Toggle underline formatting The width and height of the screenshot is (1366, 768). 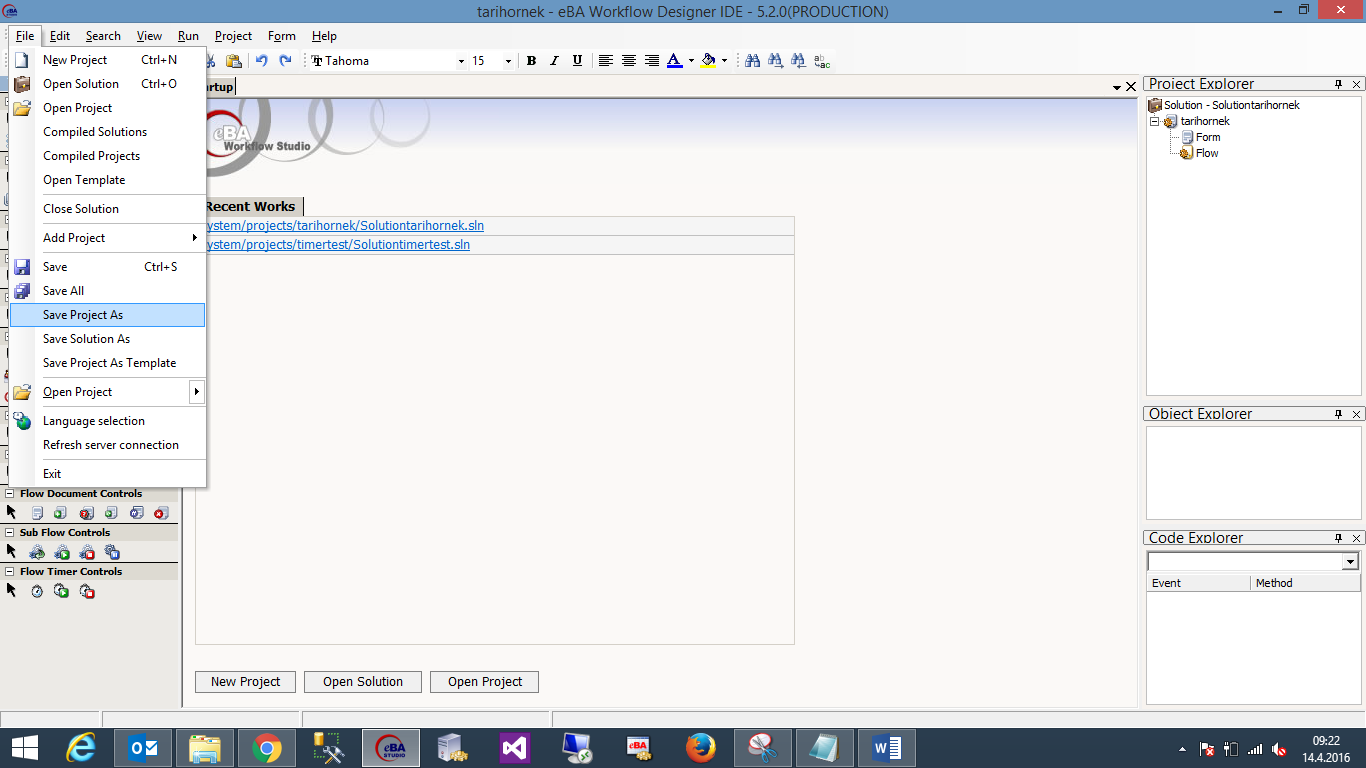click(577, 61)
